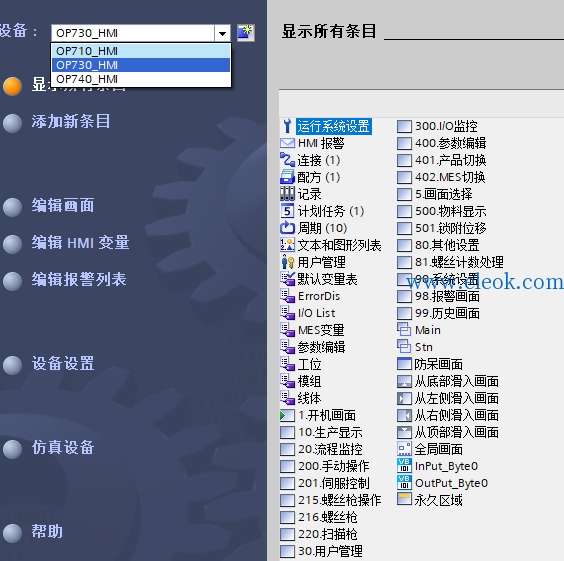Click the 配方 (1) recipe icon
This screenshot has height=561, width=564.
coord(287,177)
